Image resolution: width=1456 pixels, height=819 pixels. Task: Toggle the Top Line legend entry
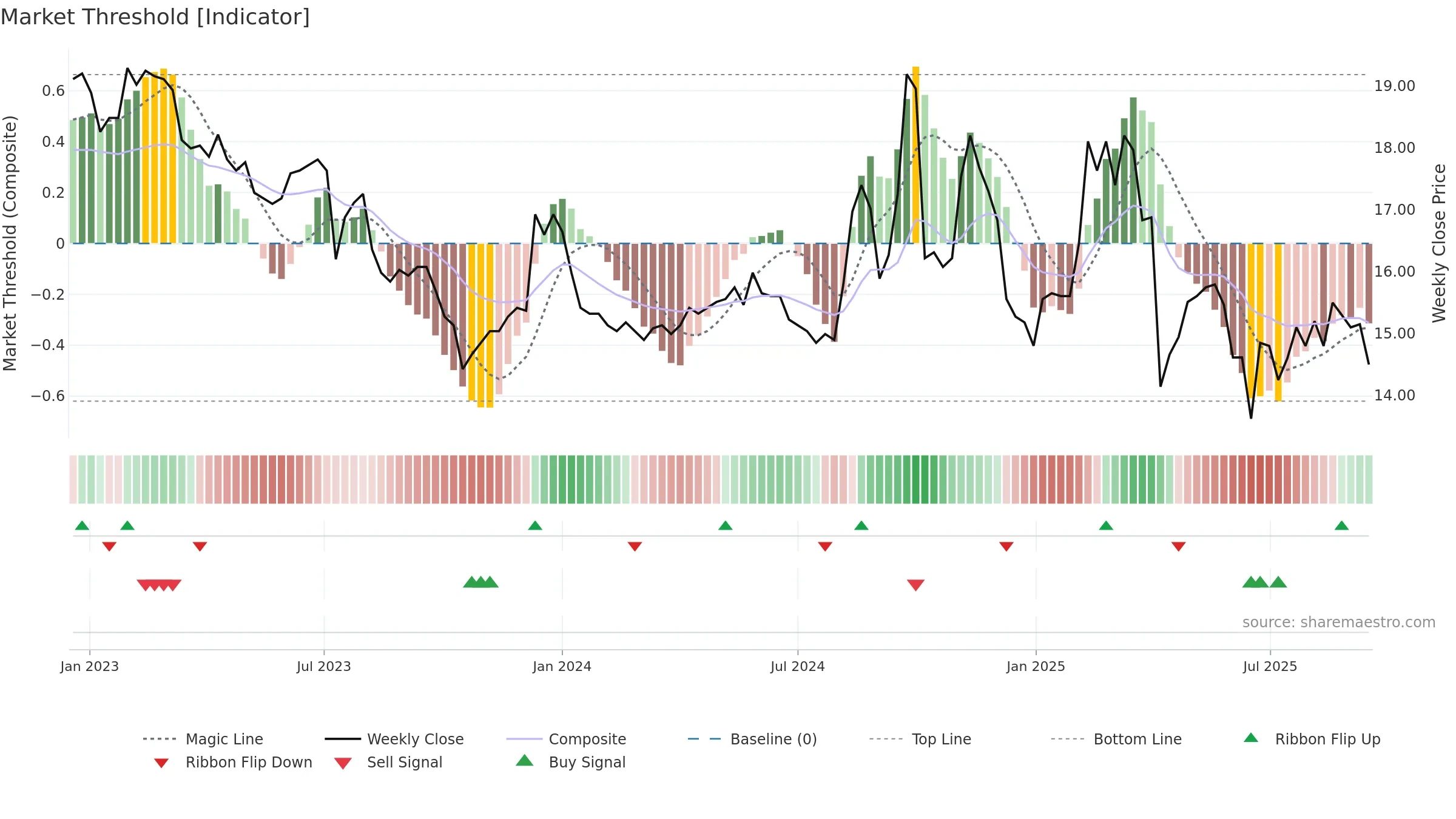pyautogui.click(x=920, y=739)
